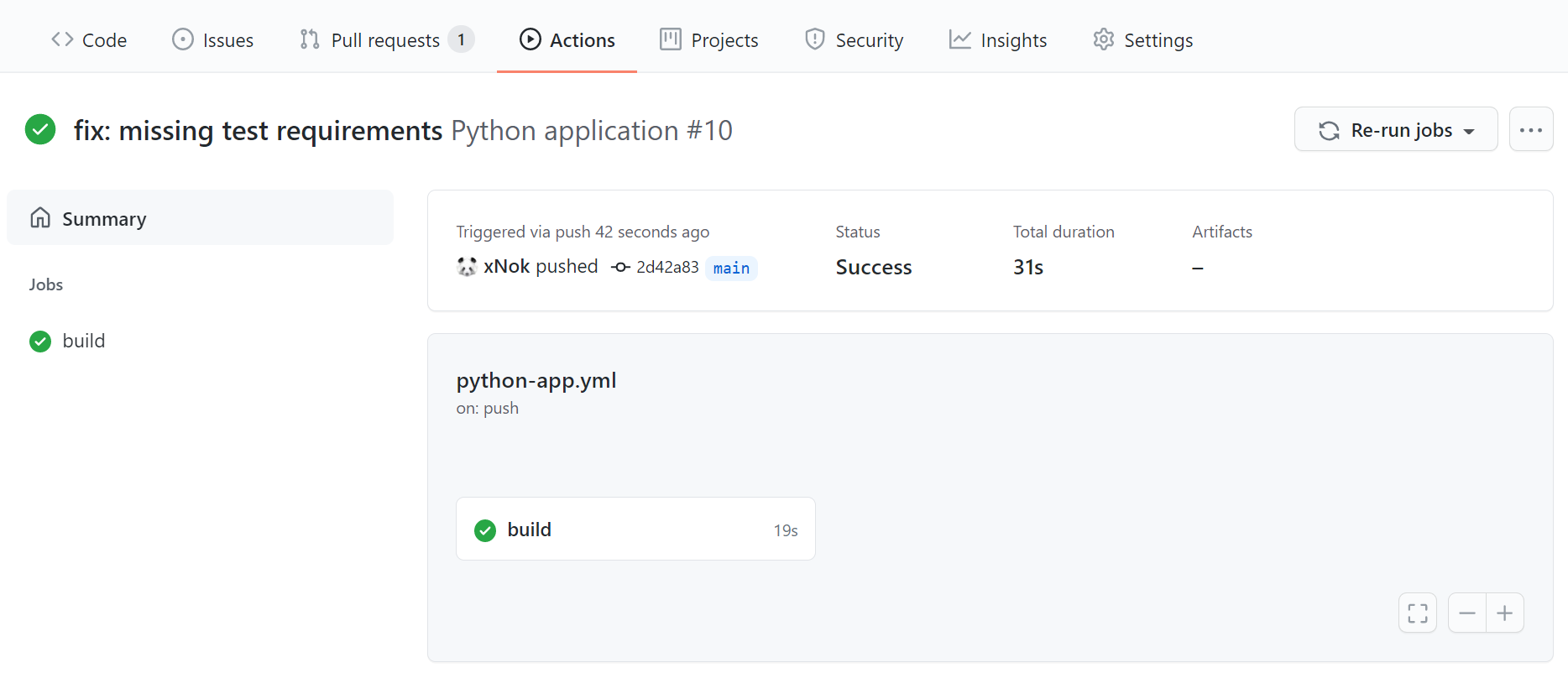1568x673 pixels.
Task: Open the three-dot workflow options menu
Action: coord(1530,130)
